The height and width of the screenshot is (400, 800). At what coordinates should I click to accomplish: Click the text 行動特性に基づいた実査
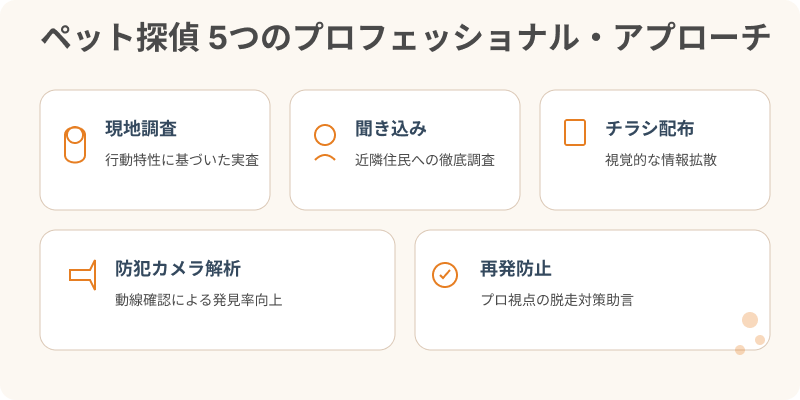click(x=182, y=160)
